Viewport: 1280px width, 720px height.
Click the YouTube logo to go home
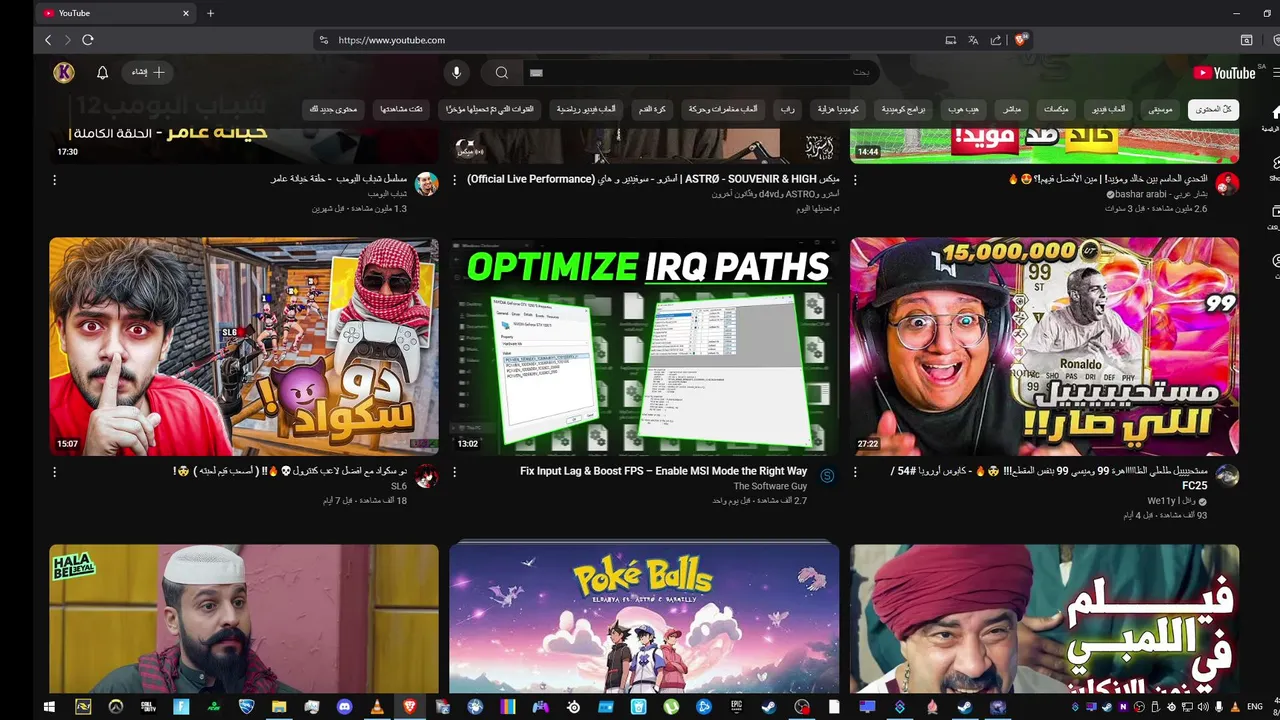1224,72
